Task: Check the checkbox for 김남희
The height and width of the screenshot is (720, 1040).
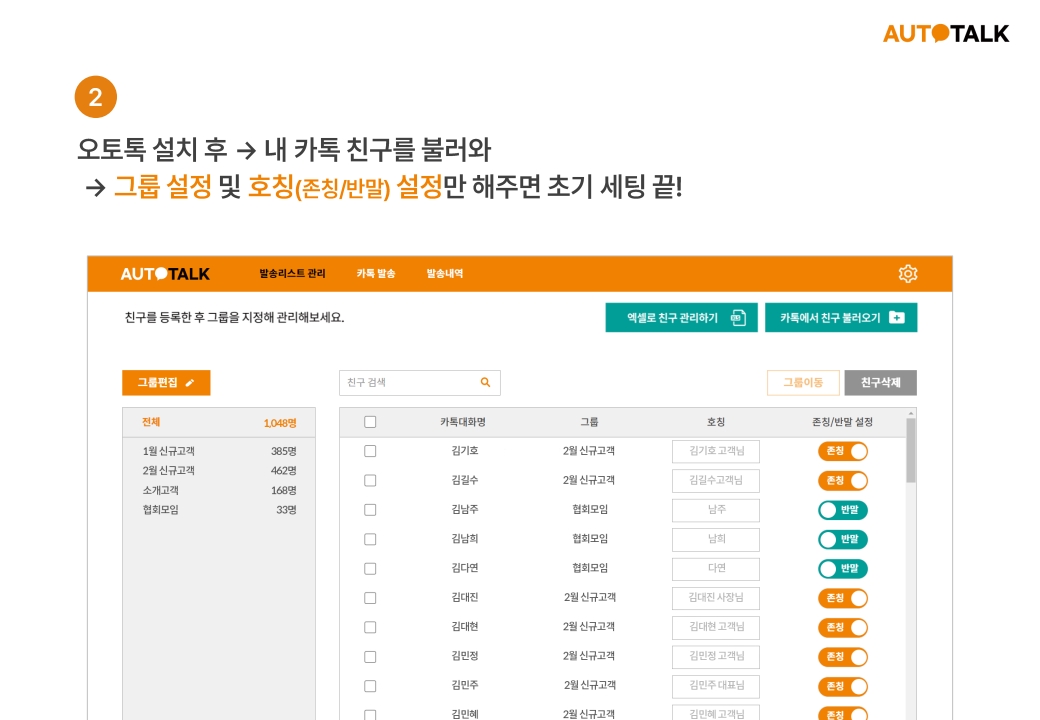Action: coord(370,539)
